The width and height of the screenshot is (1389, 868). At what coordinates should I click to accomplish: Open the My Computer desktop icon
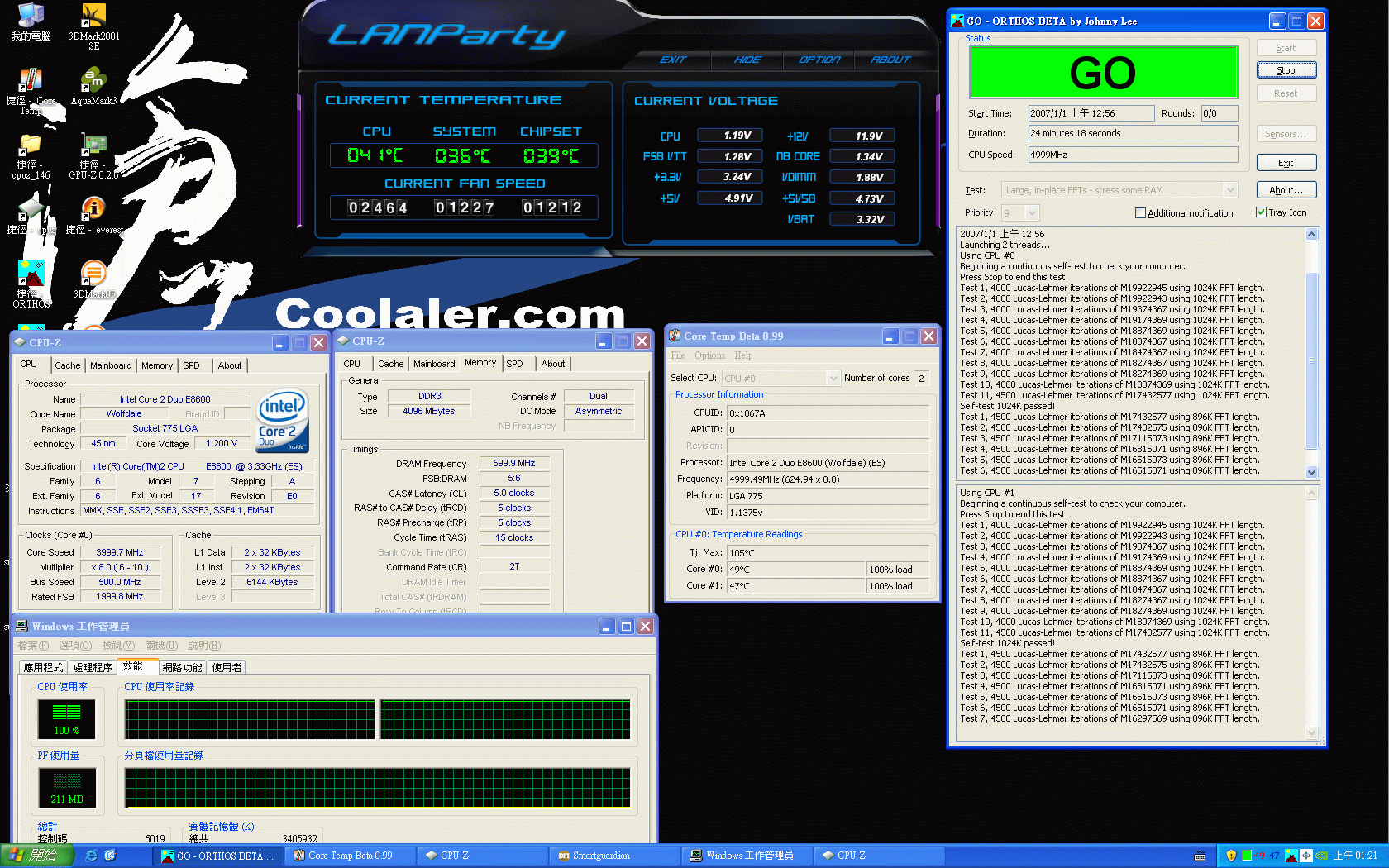tap(31, 22)
